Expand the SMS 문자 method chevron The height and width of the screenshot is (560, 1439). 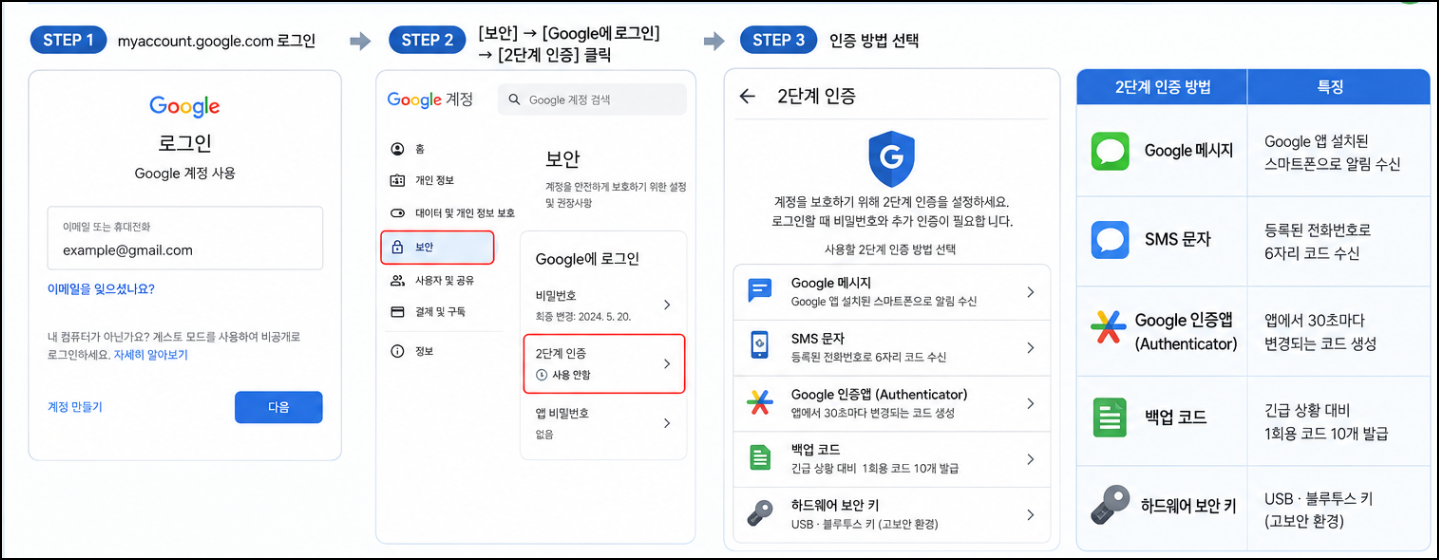coord(1030,348)
